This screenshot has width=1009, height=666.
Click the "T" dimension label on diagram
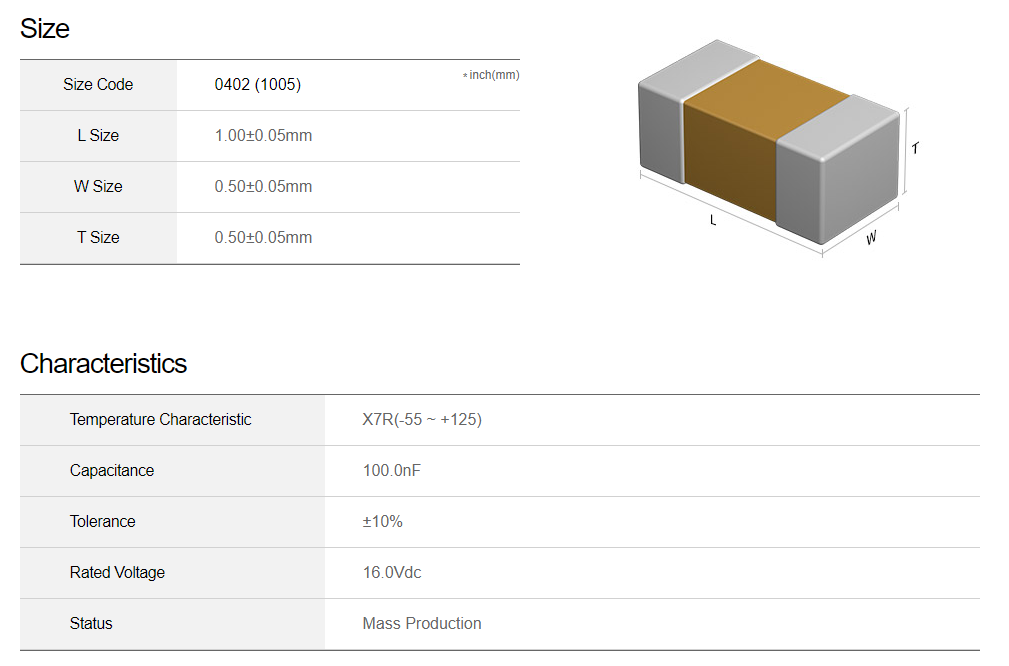point(916,149)
